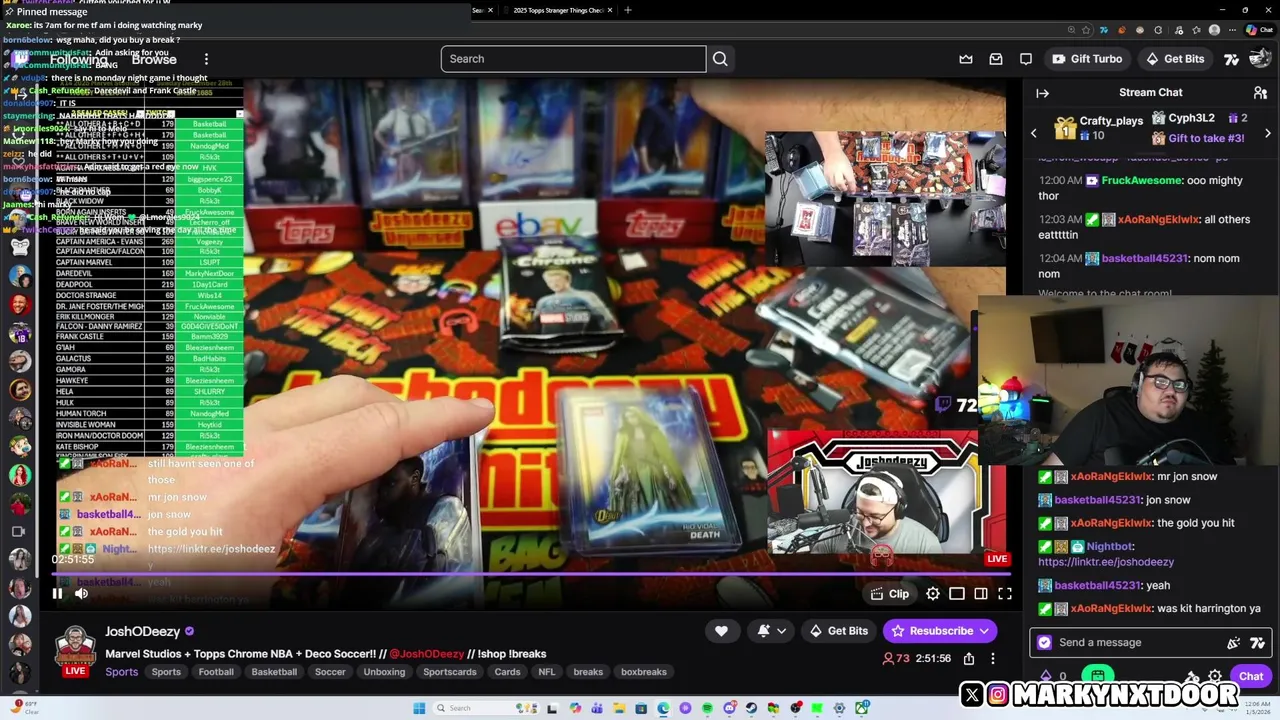Open Windows Start menu

(x=419, y=708)
